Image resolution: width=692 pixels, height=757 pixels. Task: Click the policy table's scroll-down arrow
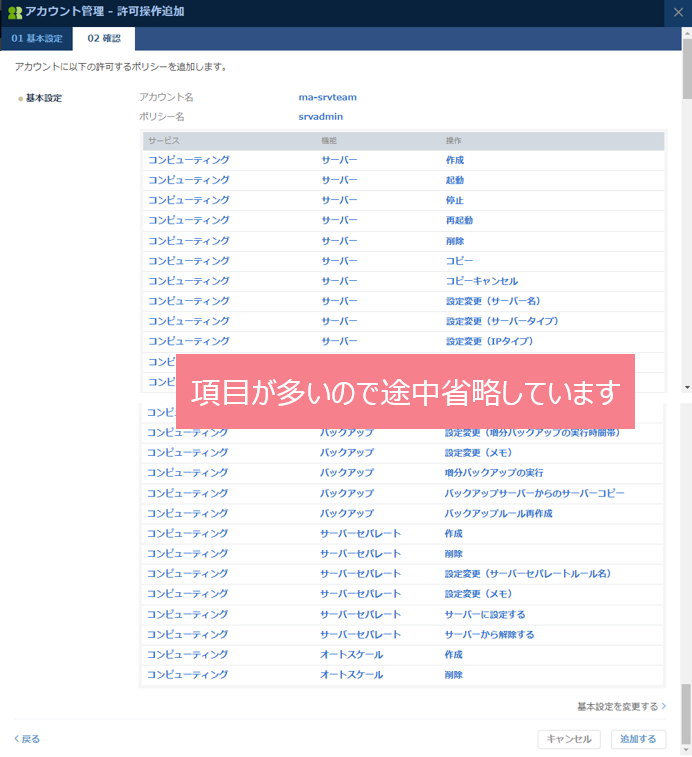click(686, 387)
